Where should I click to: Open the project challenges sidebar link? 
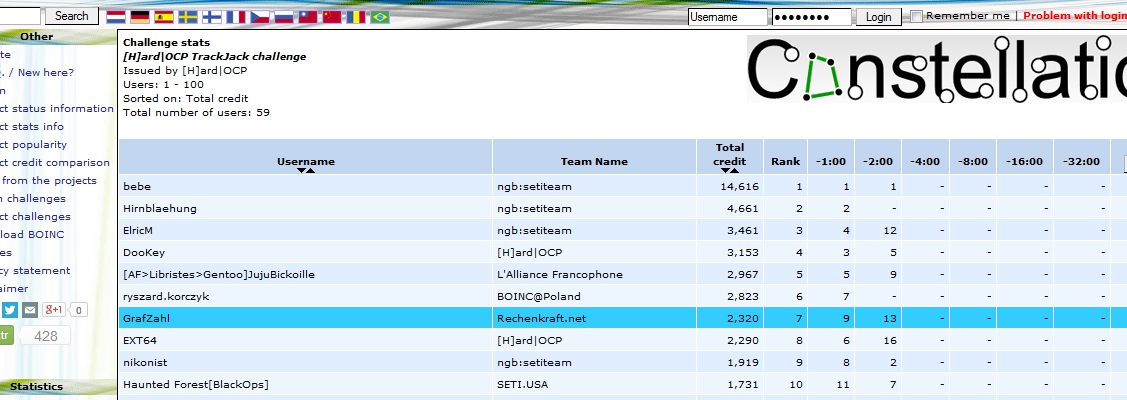tap(35, 216)
